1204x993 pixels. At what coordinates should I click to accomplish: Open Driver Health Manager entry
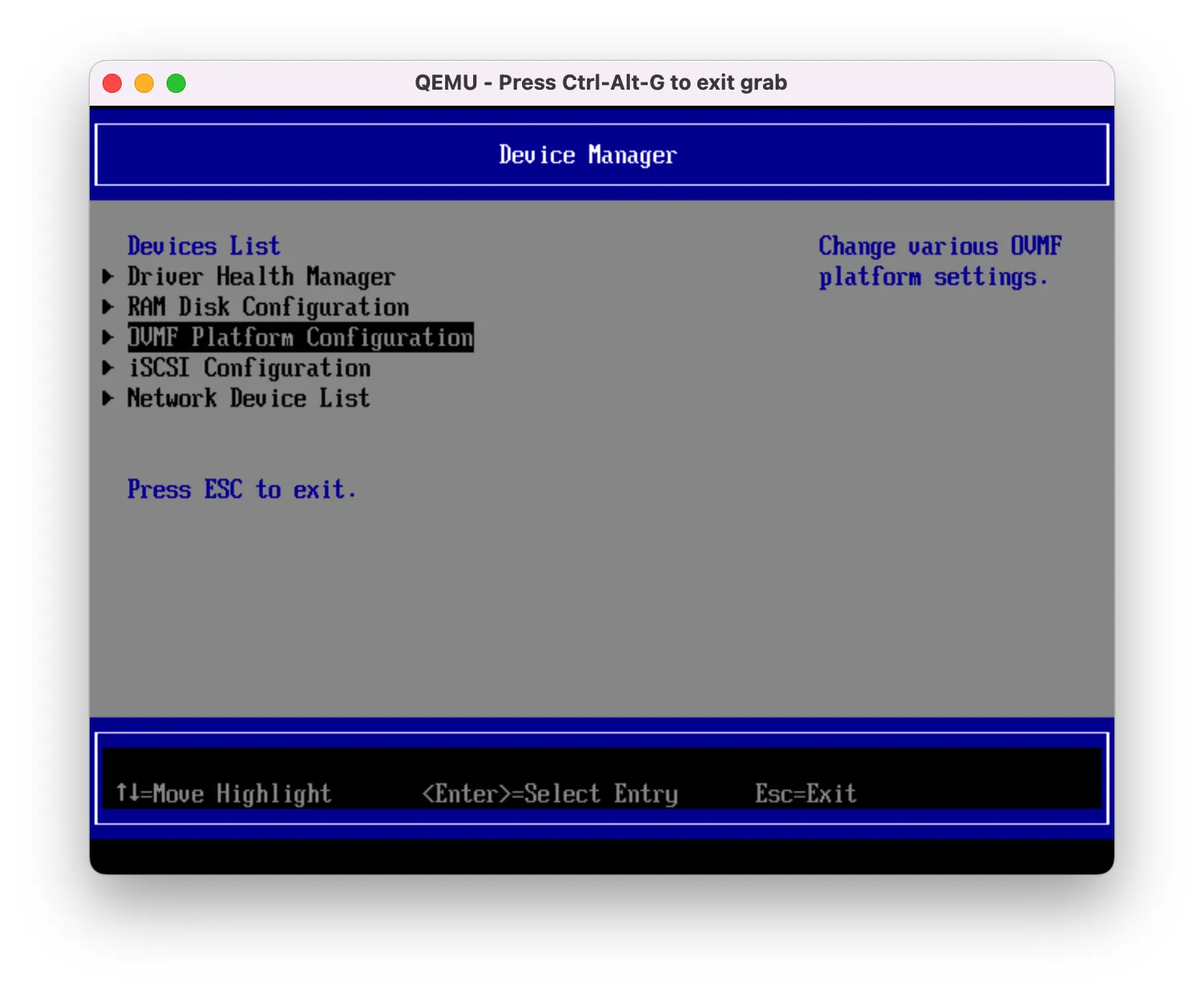point(261,276)
